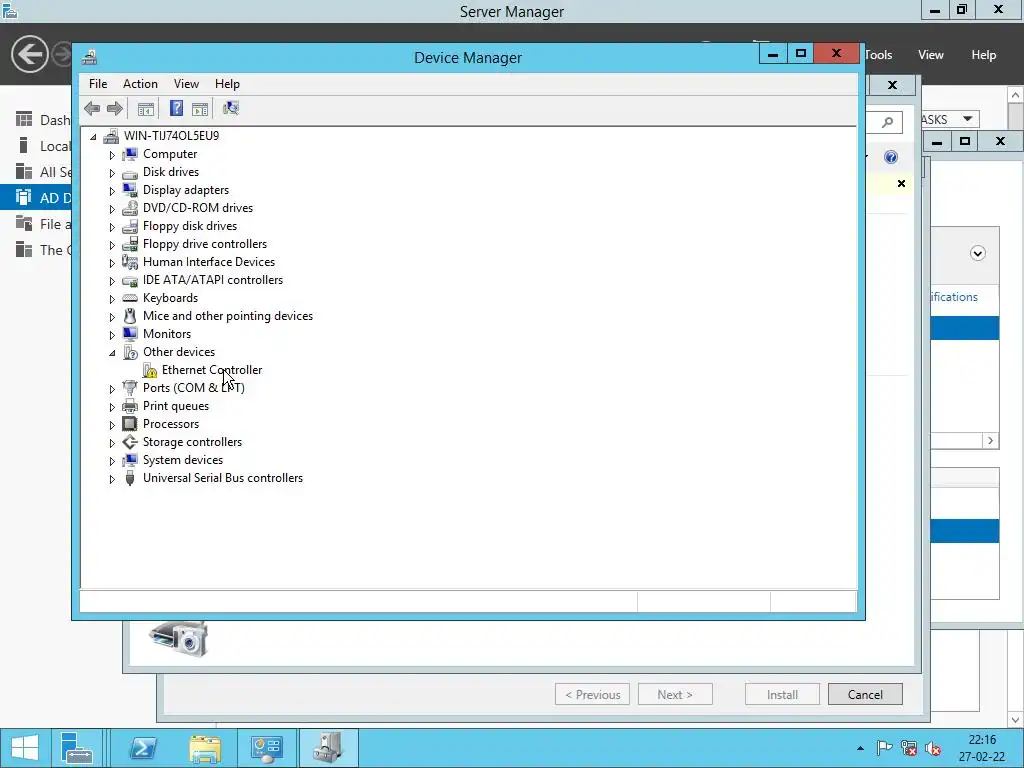Click the Forward arrow in Device Manager toolbar
The image size is (1024, 768).
[114, 108]
